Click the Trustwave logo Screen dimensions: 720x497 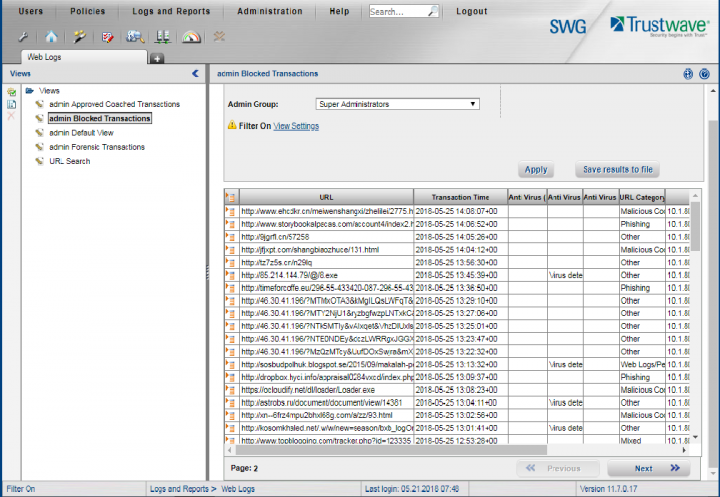click(659, 26)
